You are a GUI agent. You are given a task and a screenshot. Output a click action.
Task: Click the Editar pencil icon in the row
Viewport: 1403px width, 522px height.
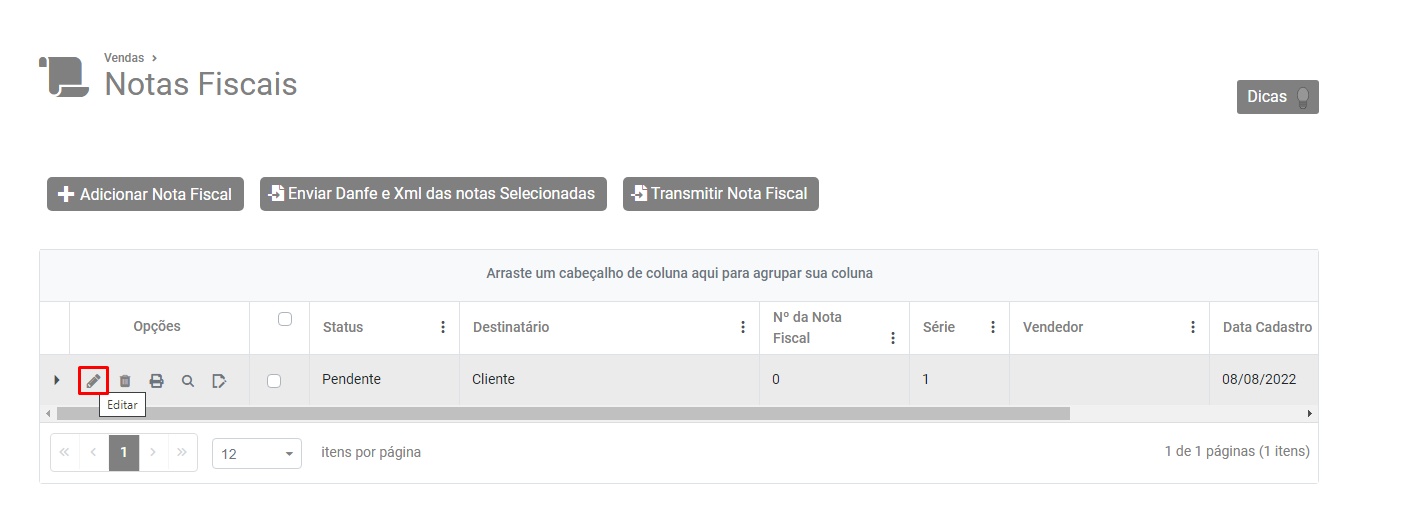pyautogui.click(x=93, y=380)
